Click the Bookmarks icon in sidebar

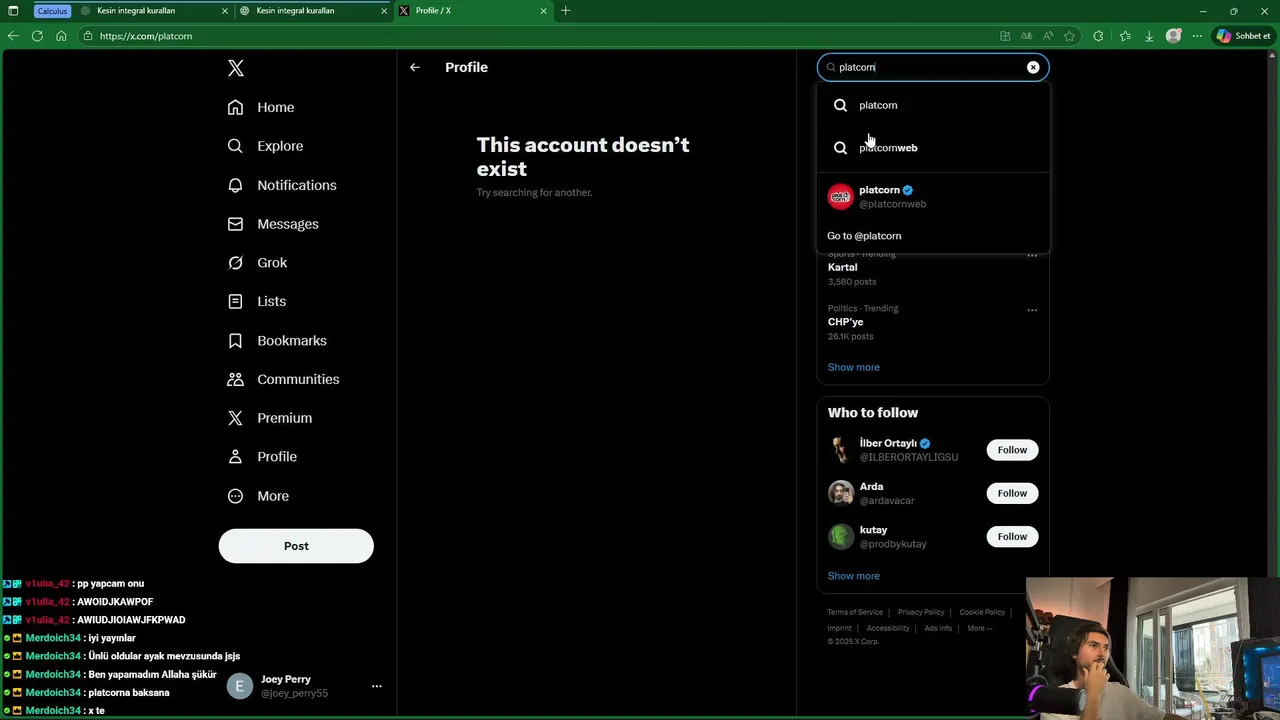pyautogui.click(x=235, y=341)
